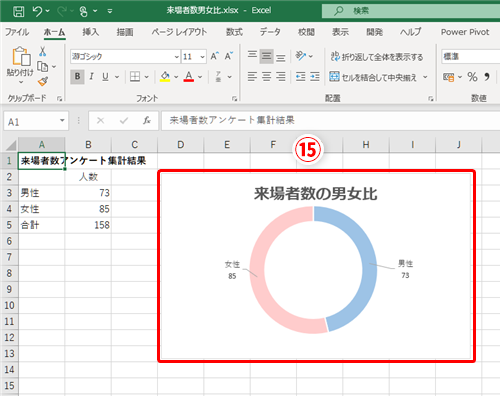Screen dimensions: 500x396
Task: Click the decrease indent icon
Action: [x=300, y=77]
